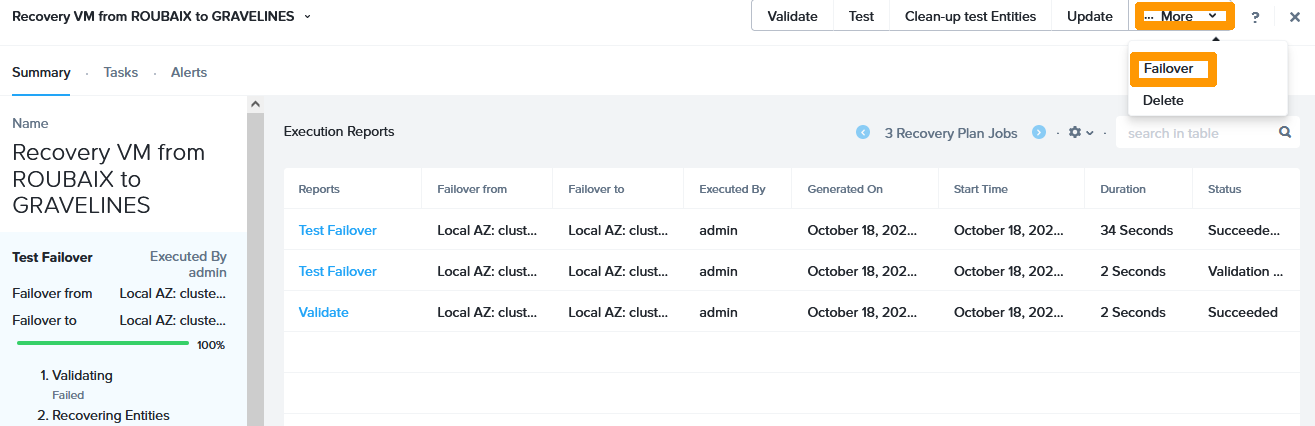
Task: Choose Delete from the More menu
Action: [x=1163, y=100]
